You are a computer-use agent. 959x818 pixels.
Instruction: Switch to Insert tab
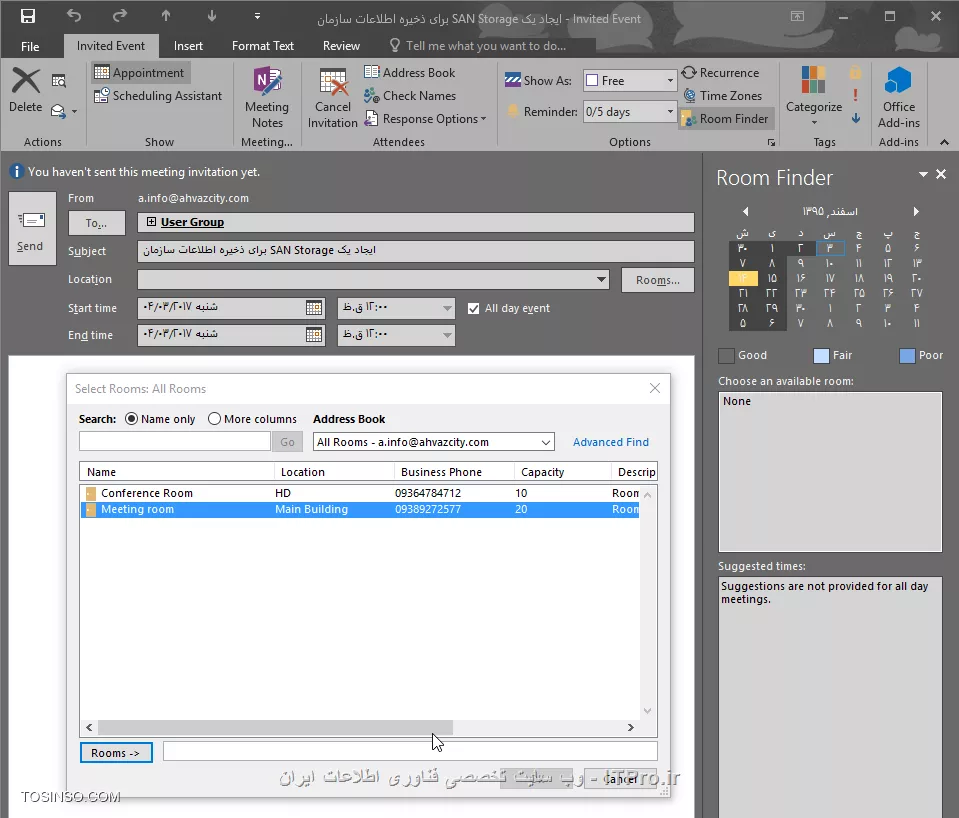point(188,46)
